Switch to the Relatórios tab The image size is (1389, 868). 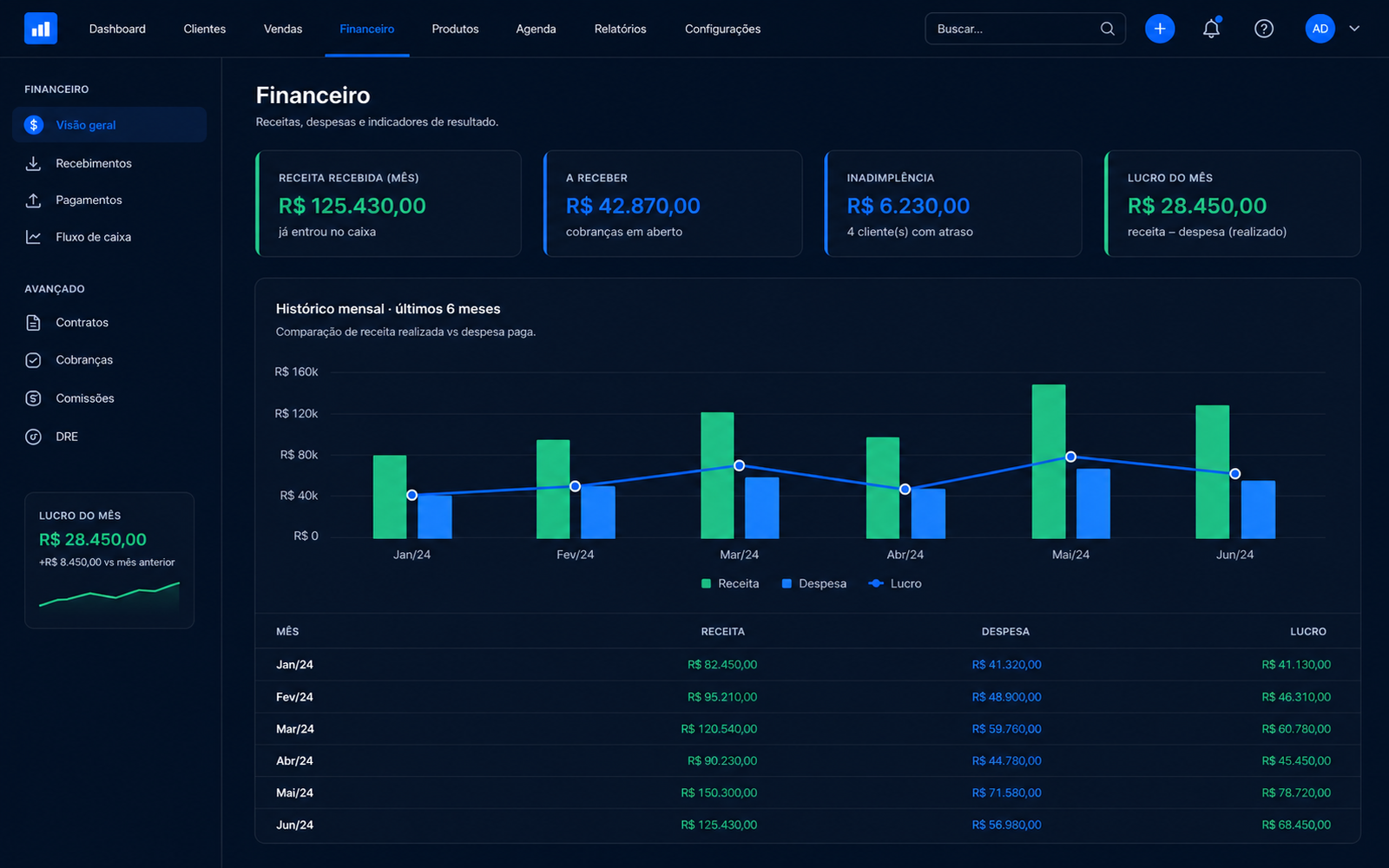point(620,29)
